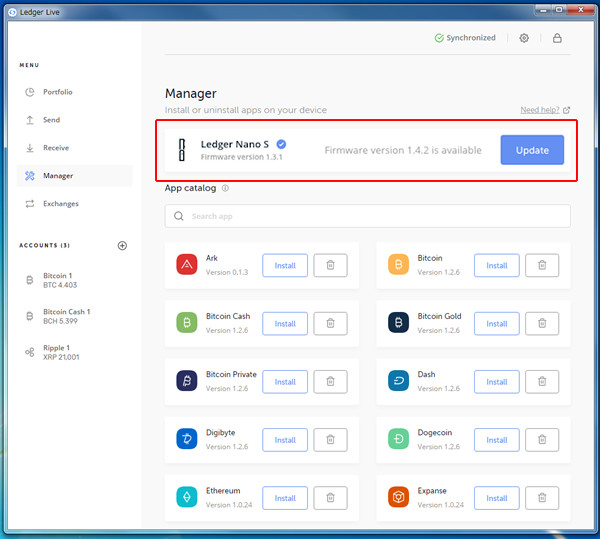Open the Send menu item
Screen dimensions: 600x539
coord(74,120)
